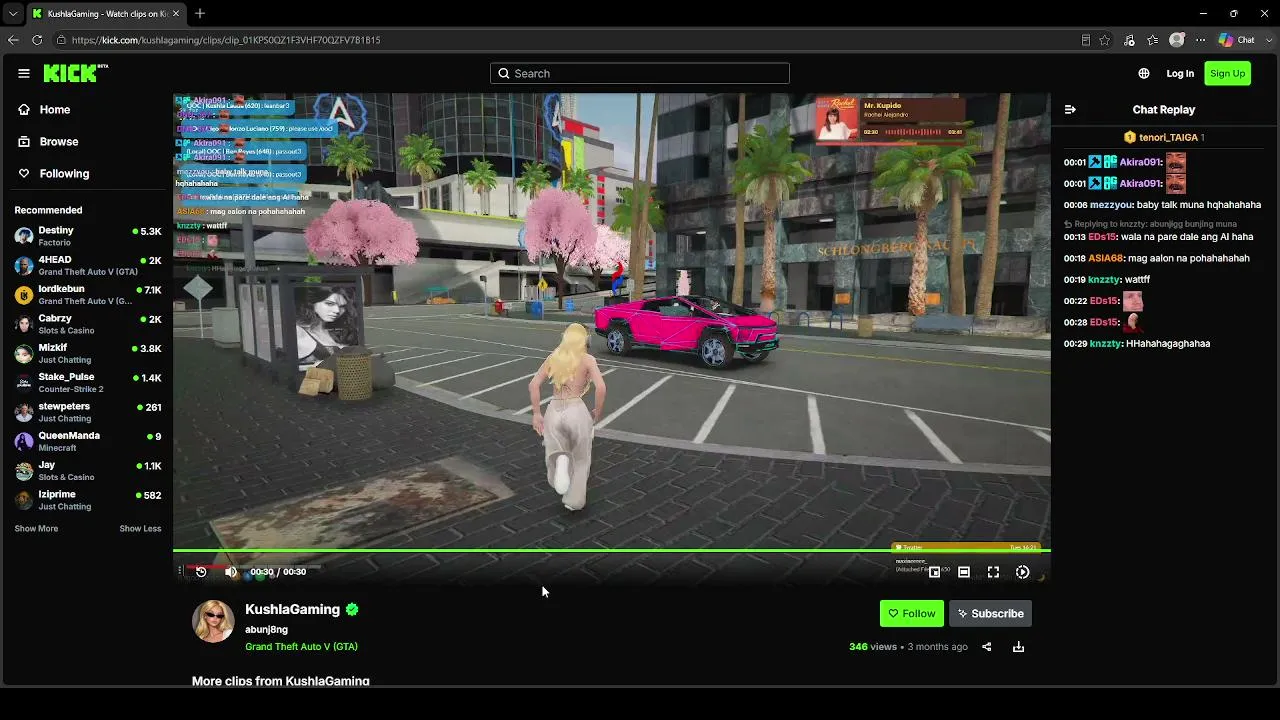Open the tab search dropdown

pos(12,13)
